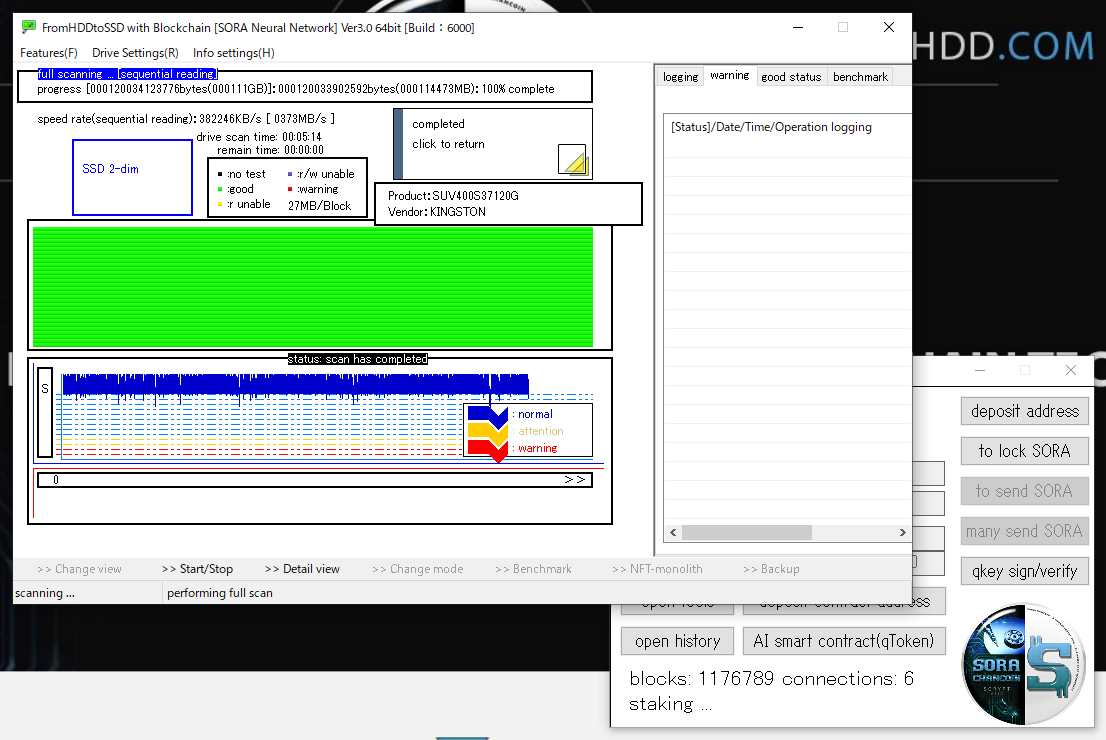
Task: Click the >> Benchmark bottom button
Action: [533, 569]
